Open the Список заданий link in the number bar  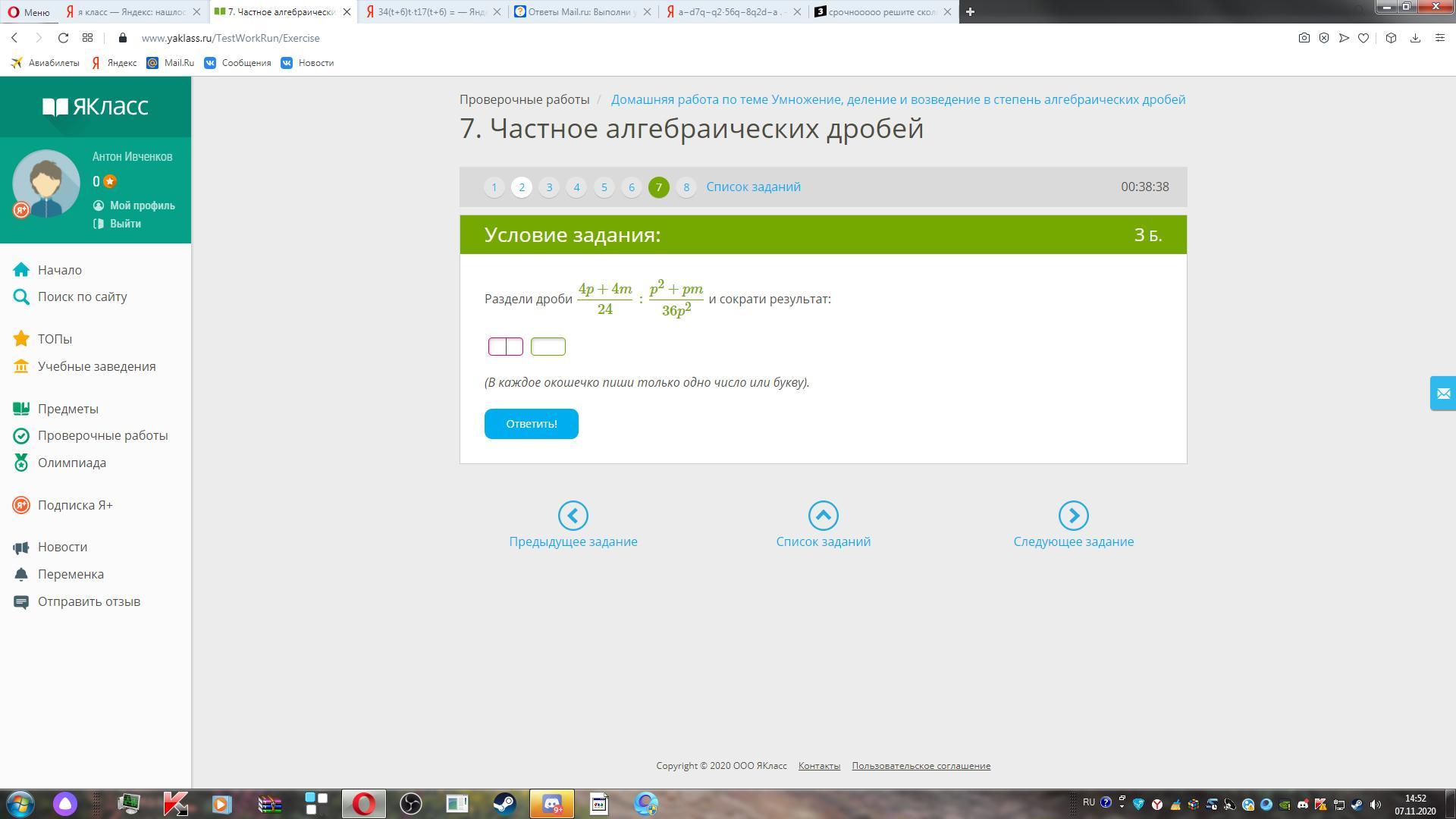pos(753,187)
